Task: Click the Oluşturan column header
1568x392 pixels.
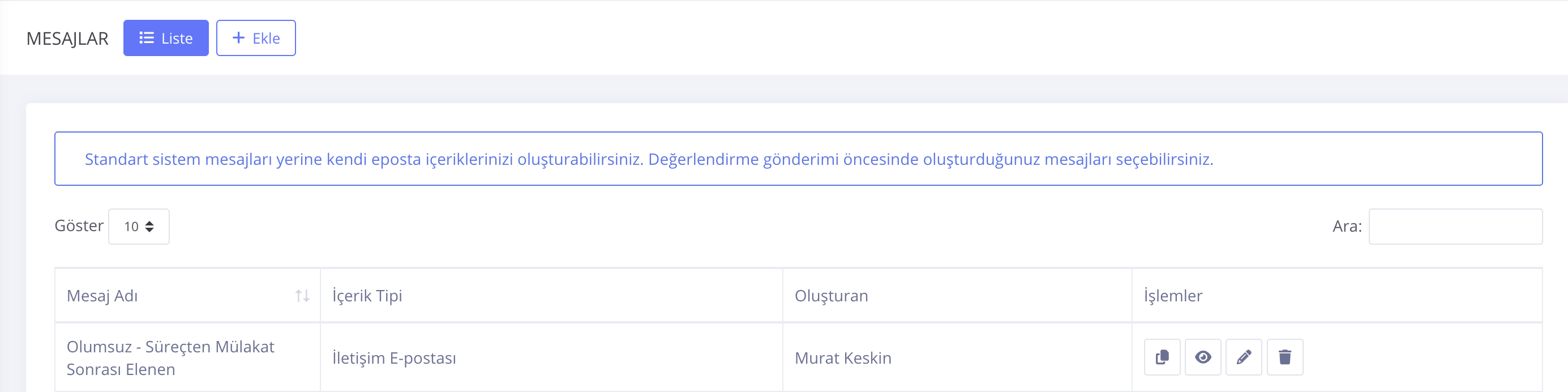Action: click(831, 296)
